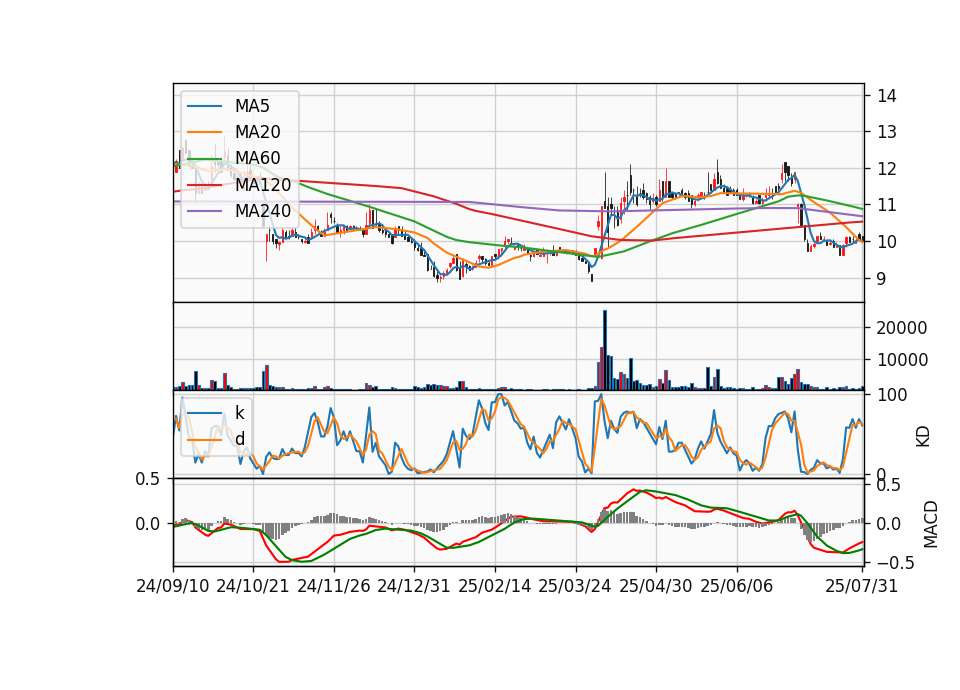The image size is (960, 690).
Task: Click the 25/06/06 date tick label
Action: 737,586
